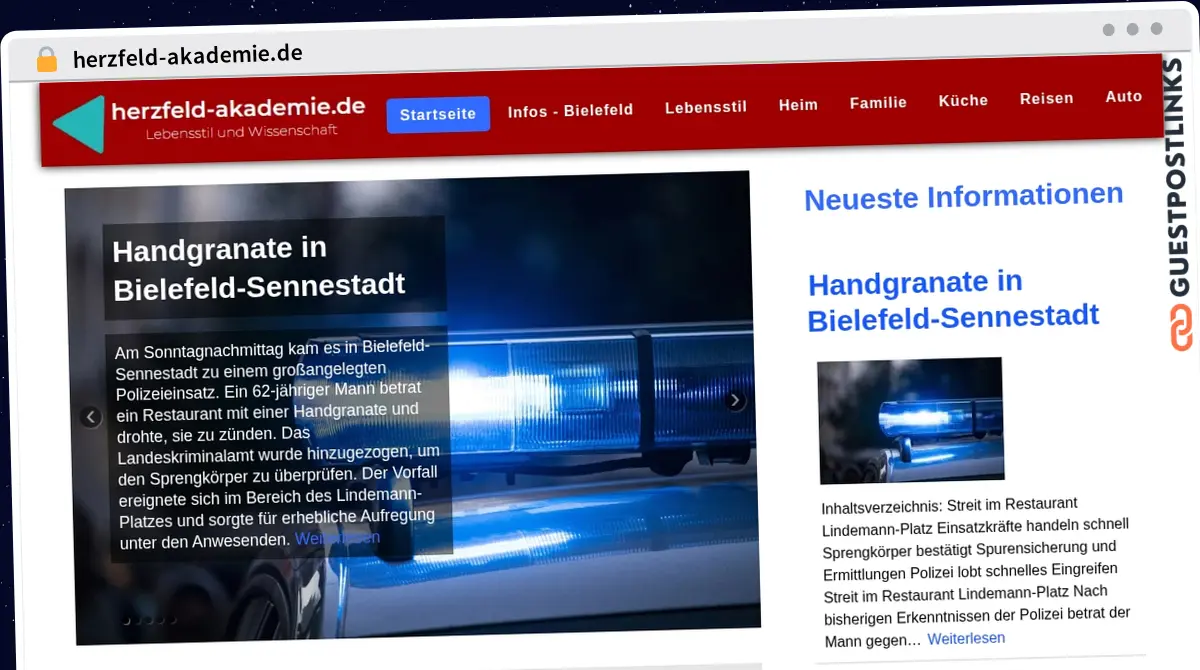
Task: Select the Startseite navigation item
Action: (438, 114)
